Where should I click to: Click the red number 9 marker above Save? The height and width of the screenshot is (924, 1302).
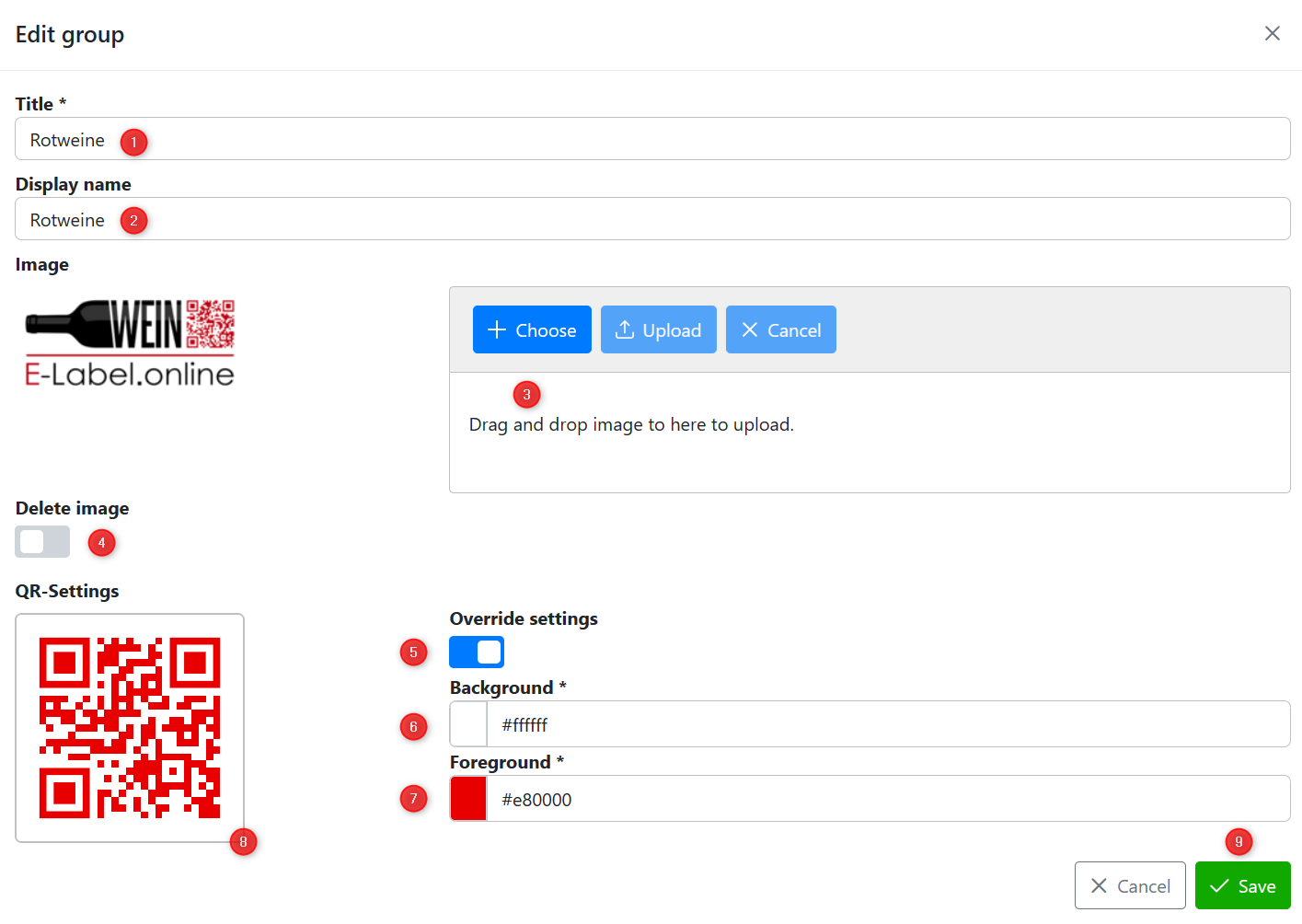click(1239, 841)
